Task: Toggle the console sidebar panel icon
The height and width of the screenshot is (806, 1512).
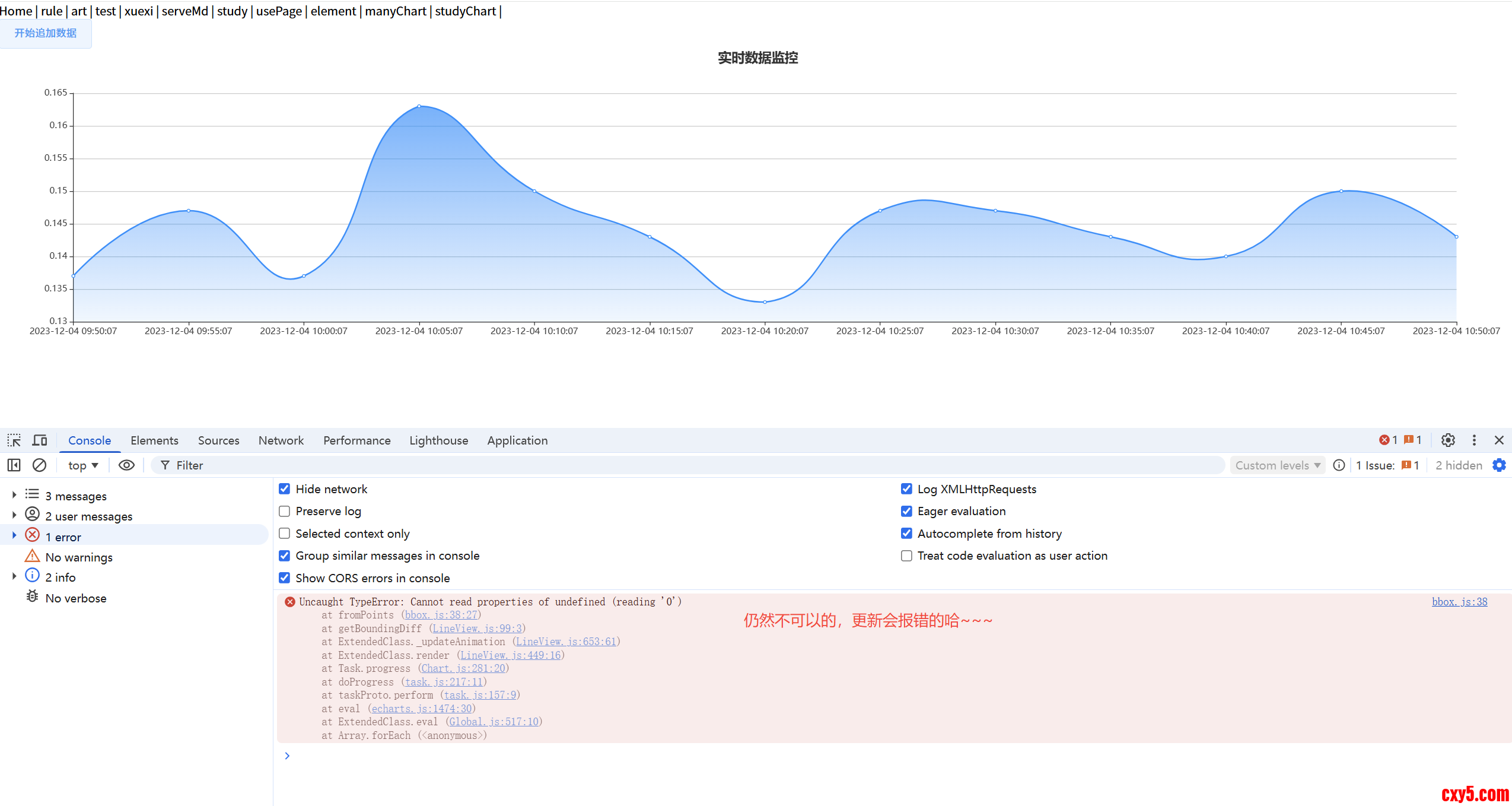Action: 14,465
